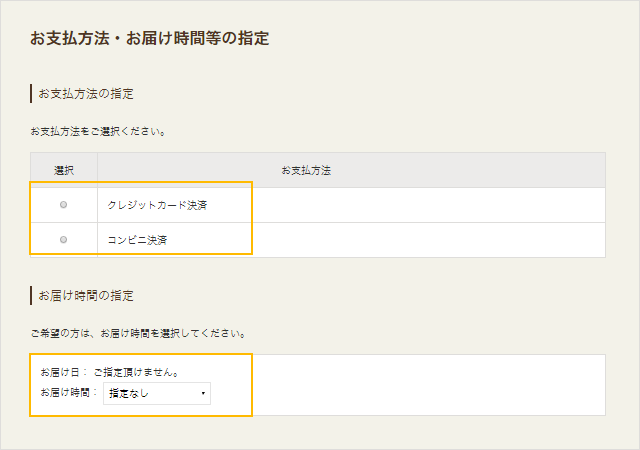Click the お届け時間の指定 section heading
Image resolution: width=640 pixels, height=450 pixels.
[x=86, y=296]
